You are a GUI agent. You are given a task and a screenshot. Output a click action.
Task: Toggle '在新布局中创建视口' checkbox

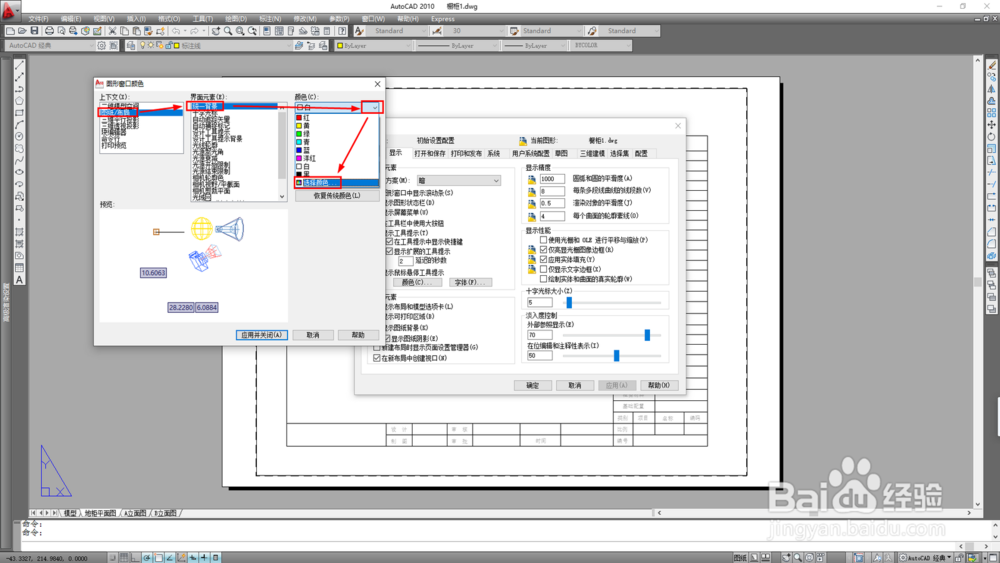point(377,358)
